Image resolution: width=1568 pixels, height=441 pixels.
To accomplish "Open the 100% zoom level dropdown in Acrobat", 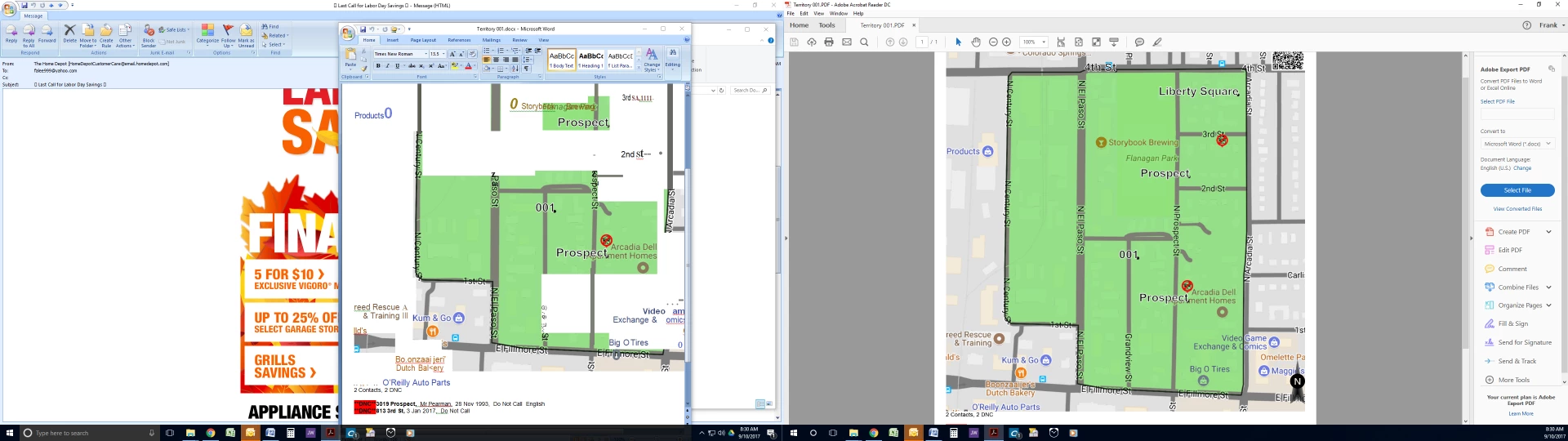I will [x=1034, y=42].
